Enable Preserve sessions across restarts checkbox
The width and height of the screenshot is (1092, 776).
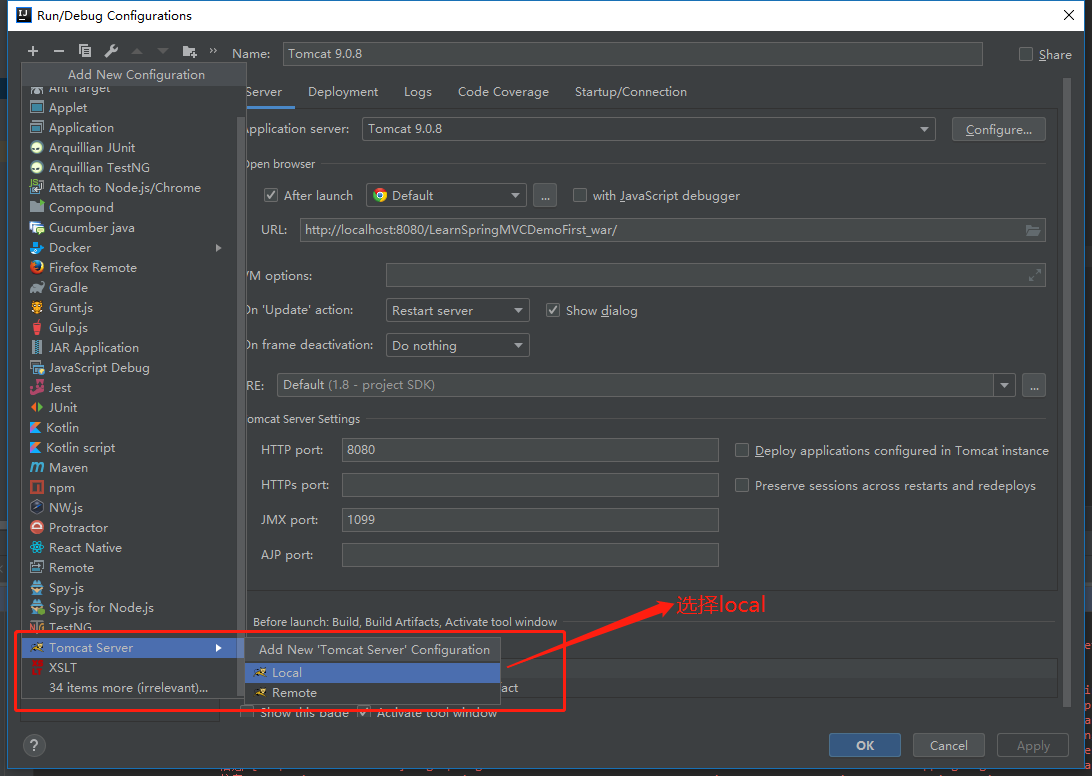pos(742,486)
